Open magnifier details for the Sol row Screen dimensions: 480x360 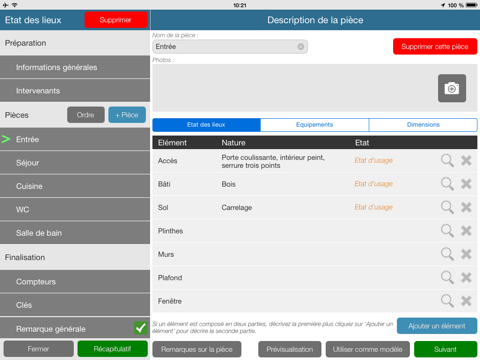[447, 207]
